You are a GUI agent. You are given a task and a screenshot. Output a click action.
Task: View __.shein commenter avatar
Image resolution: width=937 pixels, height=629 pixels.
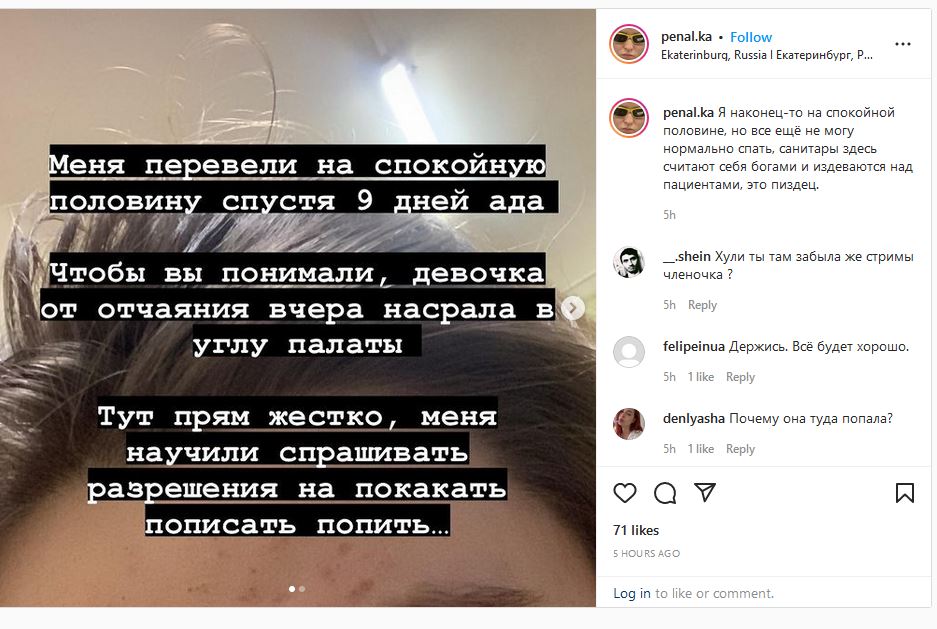pos(629,262)
